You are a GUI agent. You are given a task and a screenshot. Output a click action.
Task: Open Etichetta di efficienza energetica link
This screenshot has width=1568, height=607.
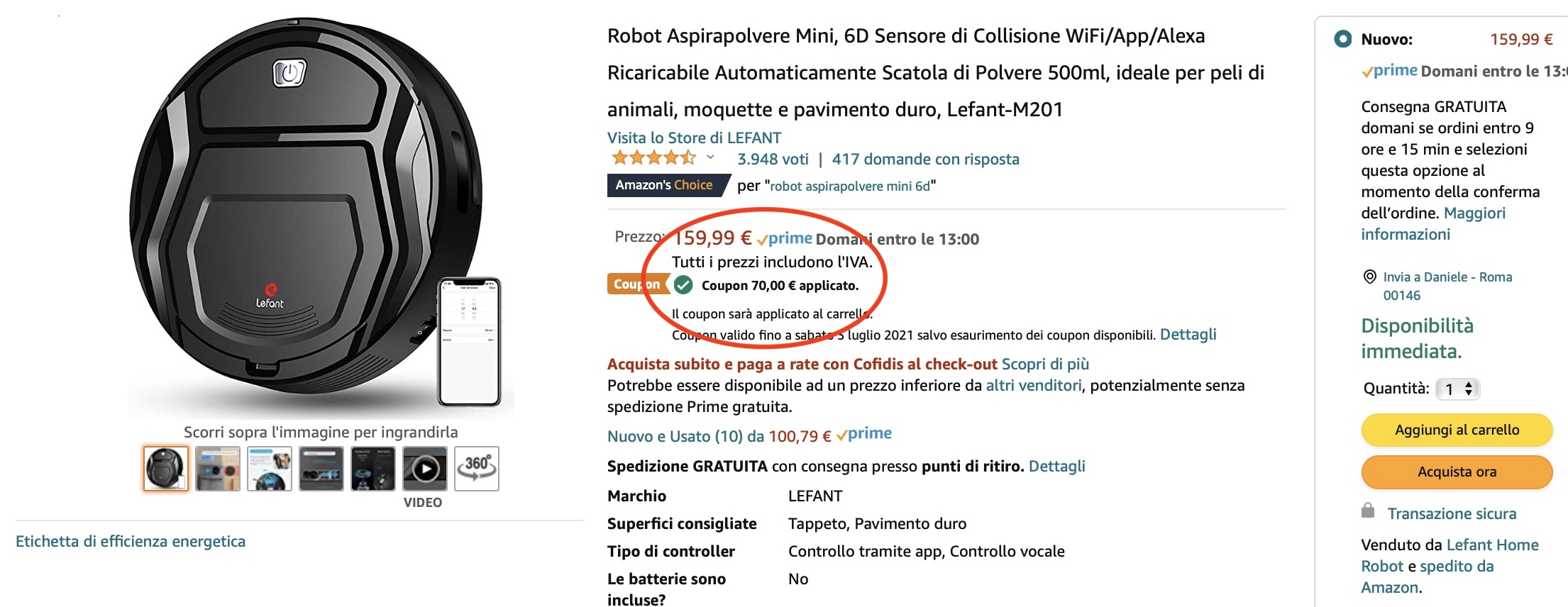(131, 542)
